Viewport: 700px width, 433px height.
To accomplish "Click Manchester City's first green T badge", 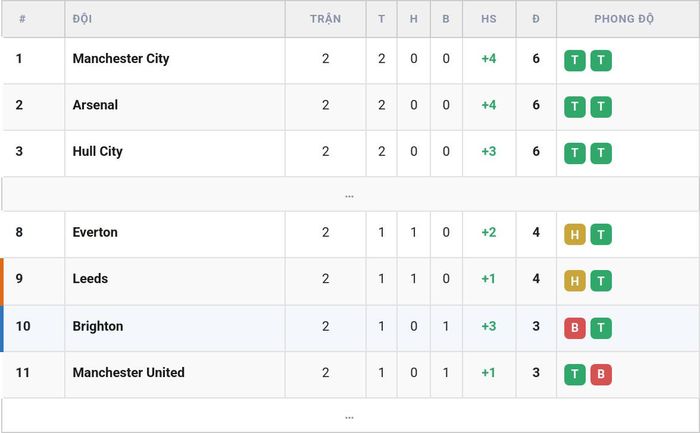I will 575,60.
